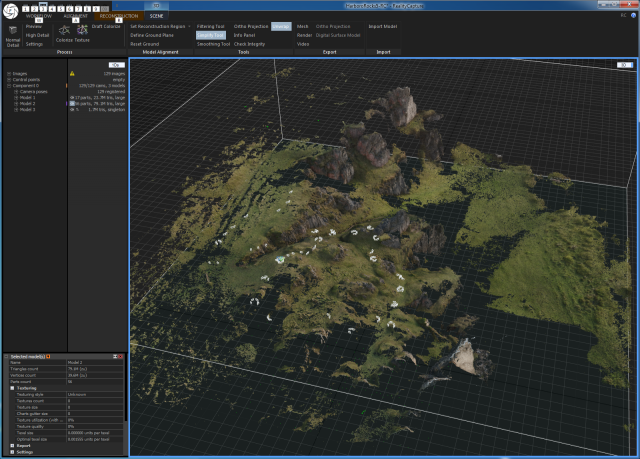Pin the Selected model(s) panel
This screenshot has width=640, height=459.
116,357
